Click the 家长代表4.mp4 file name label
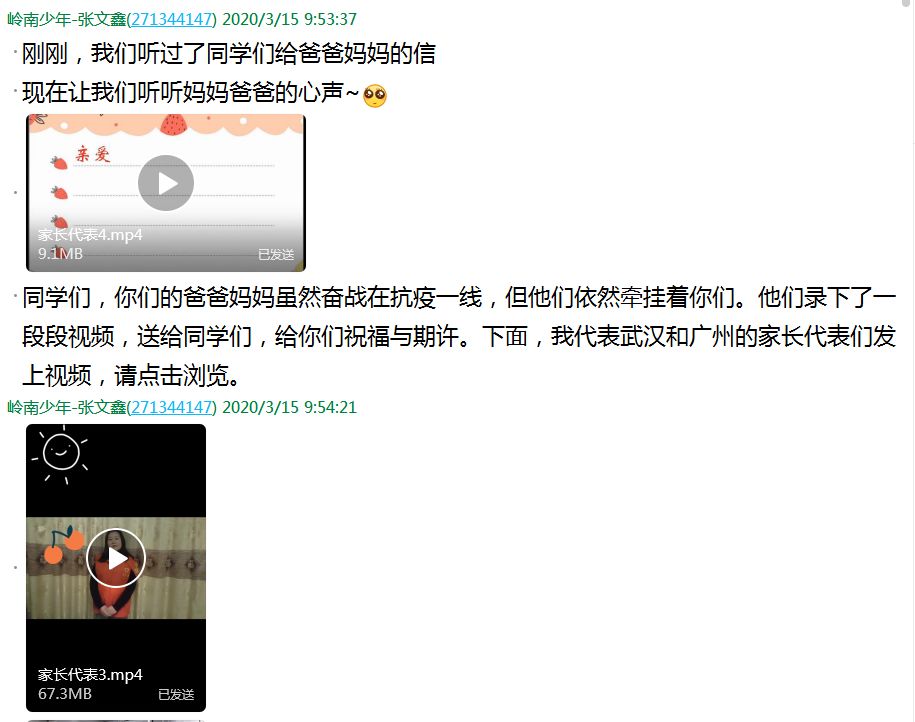915x722 pixels. click(x=90, y=235)
